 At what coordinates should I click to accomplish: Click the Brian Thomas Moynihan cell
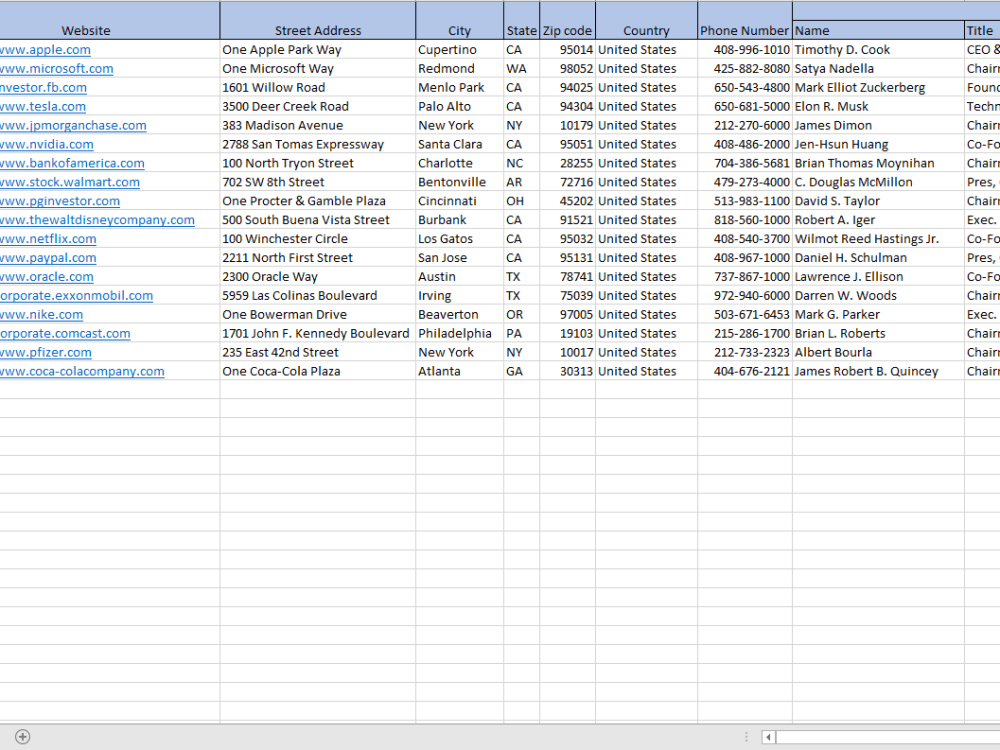coord(878,163)
